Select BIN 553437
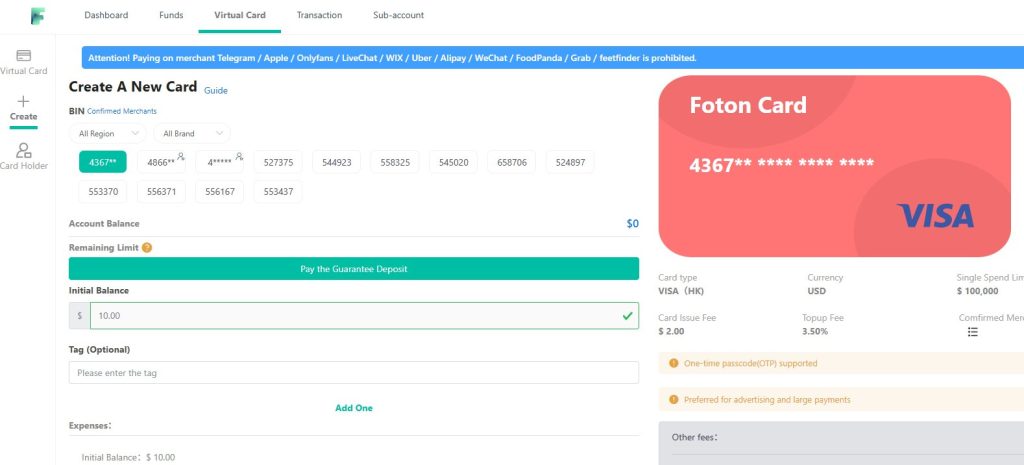The height and width of the screenshot is (465, 1024). (278, 192)
